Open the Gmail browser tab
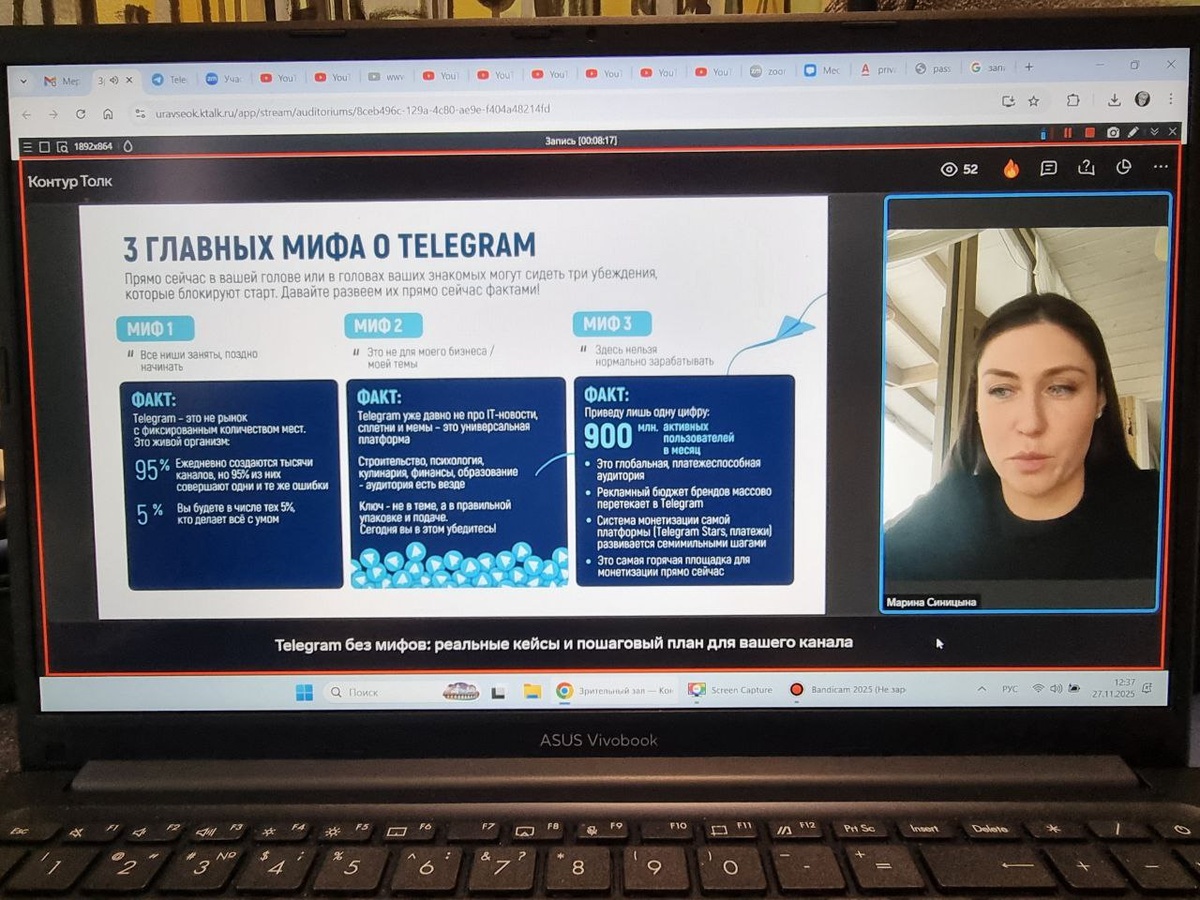The width and height of the screenshot is (1200, 900). tap(61, 81)
